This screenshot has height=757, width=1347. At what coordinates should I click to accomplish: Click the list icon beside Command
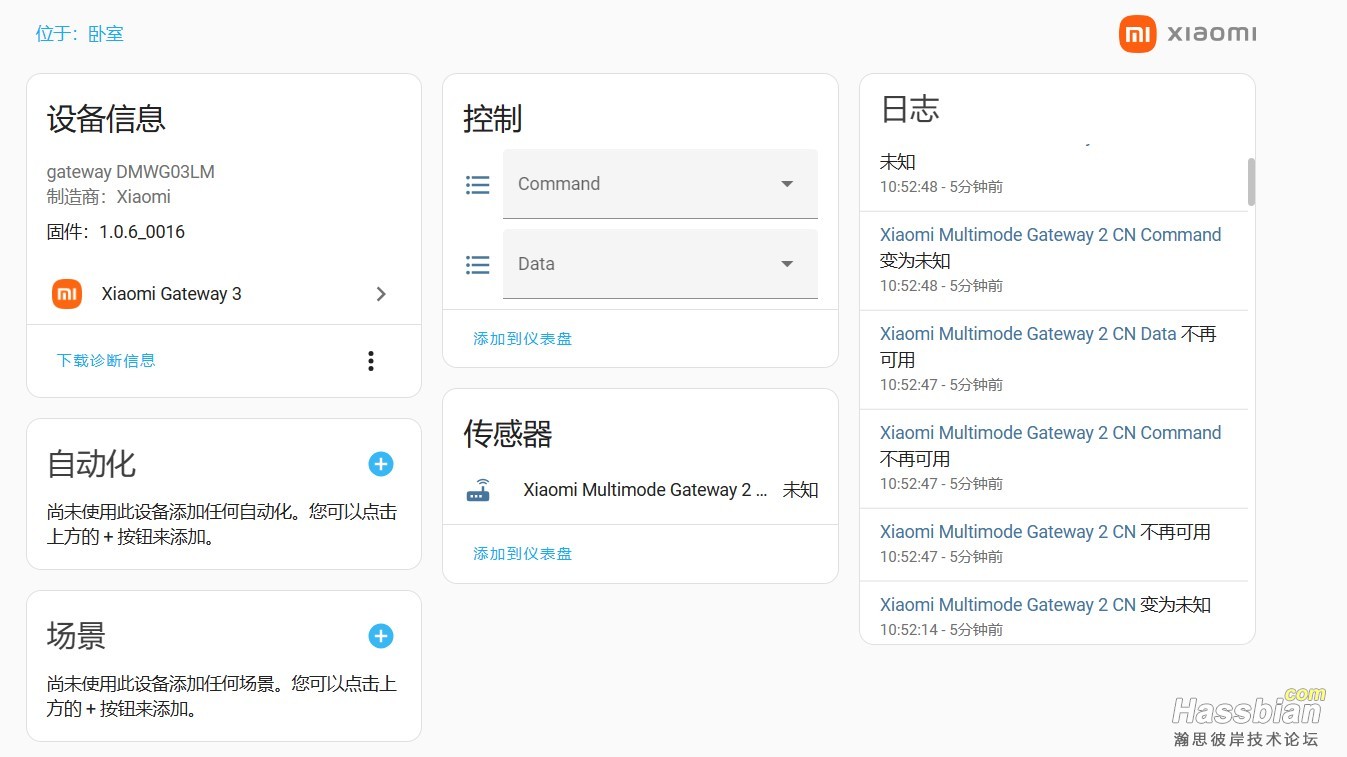pyautogui.click(x=478, y=185)
